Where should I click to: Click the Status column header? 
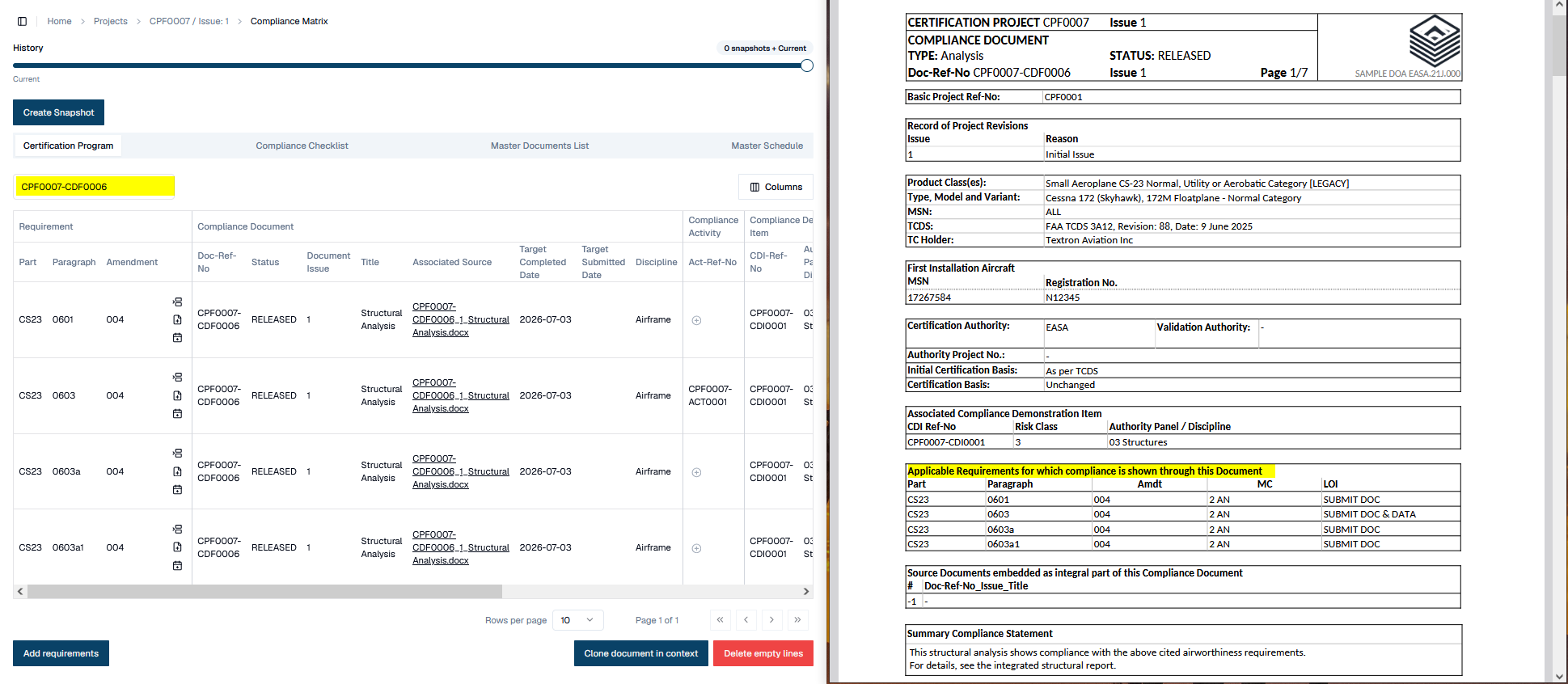pos(265,262)
